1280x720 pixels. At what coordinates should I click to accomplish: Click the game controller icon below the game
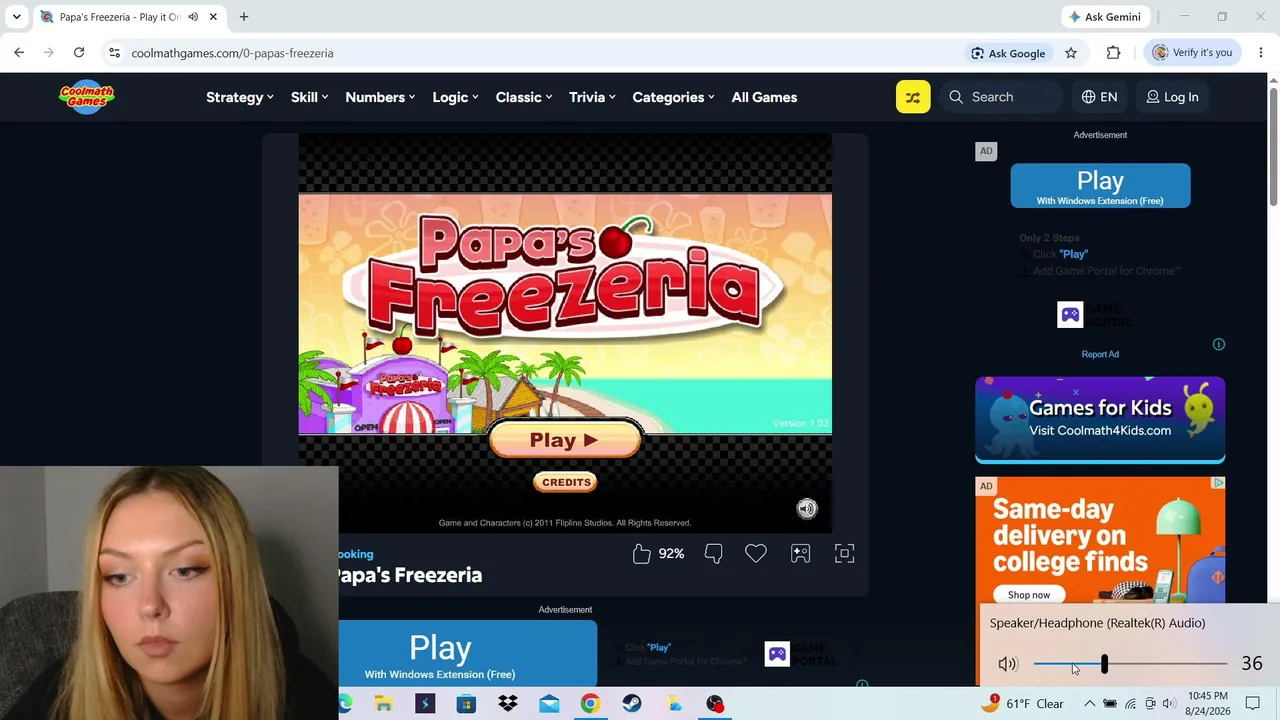(x=800, y=554)
